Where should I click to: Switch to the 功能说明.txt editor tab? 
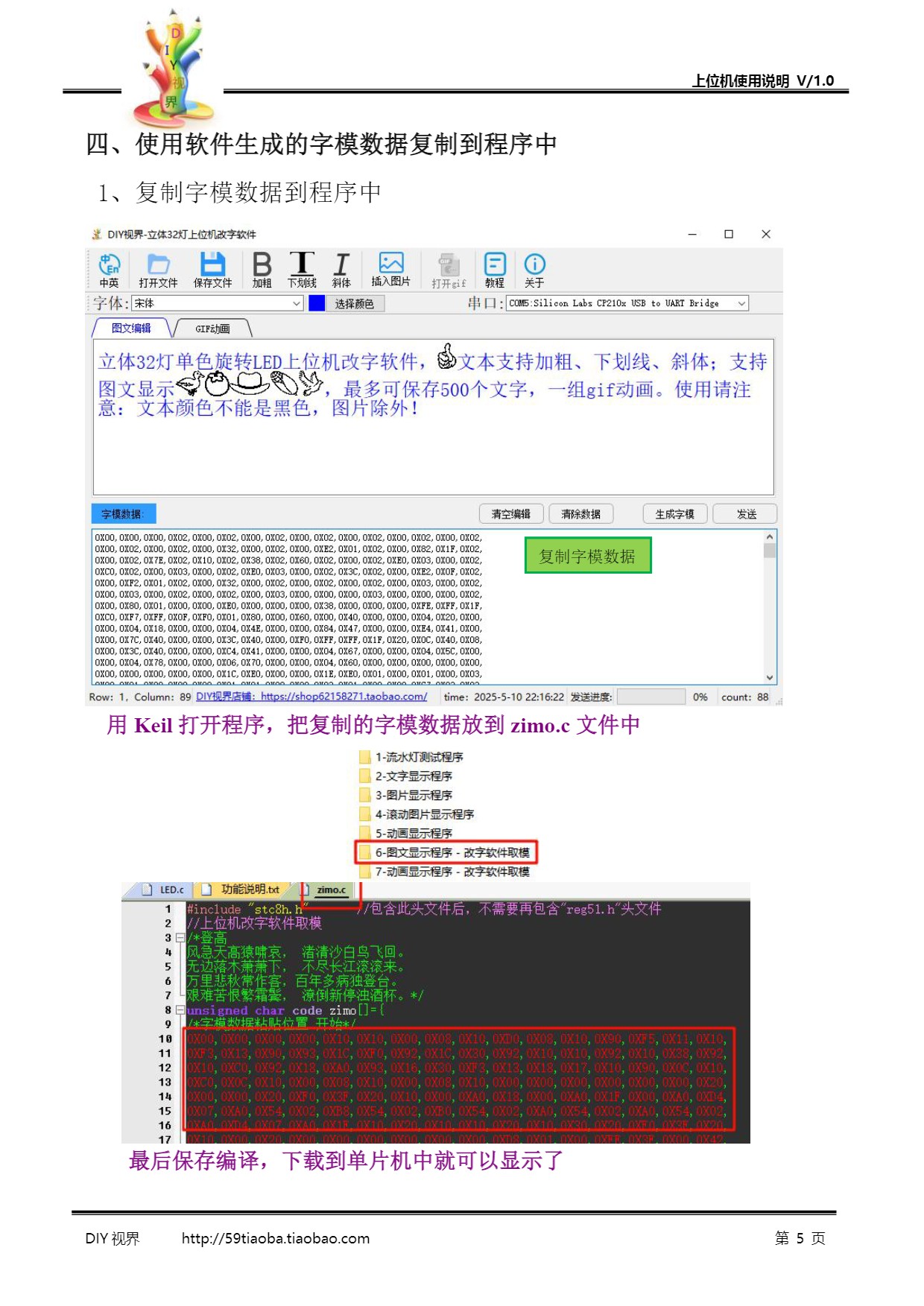241,890
